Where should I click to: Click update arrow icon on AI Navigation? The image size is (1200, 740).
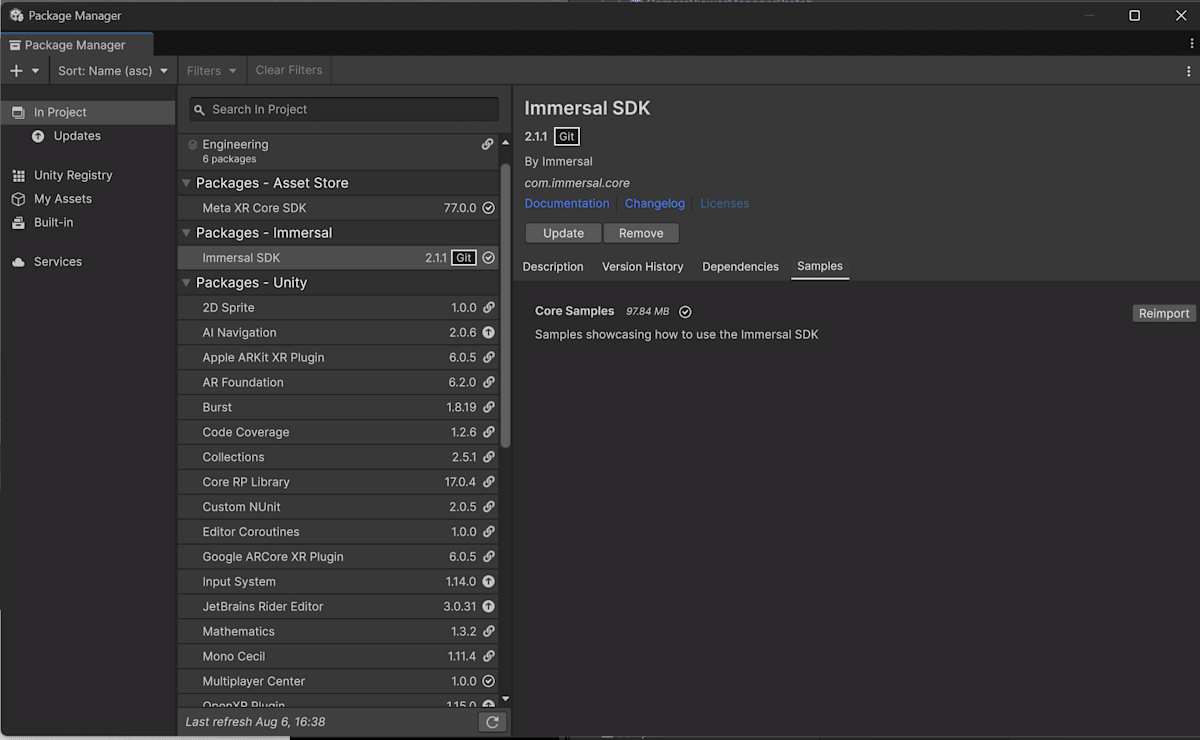488,333
